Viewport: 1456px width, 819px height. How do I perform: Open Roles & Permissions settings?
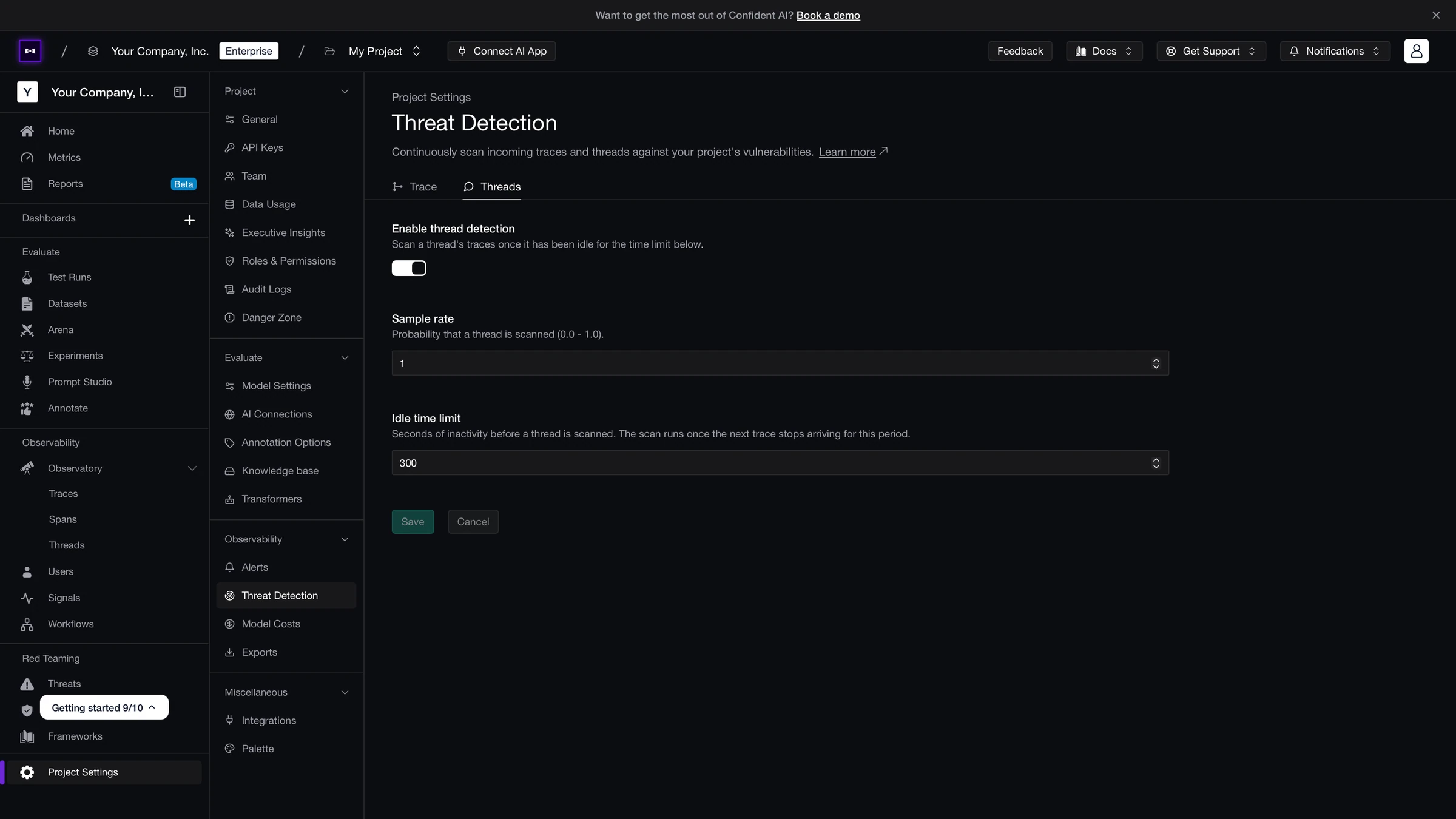[x=286, y=261]
